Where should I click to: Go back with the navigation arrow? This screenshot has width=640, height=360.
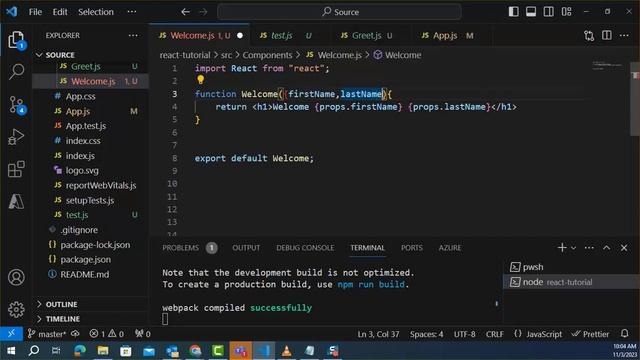pyautogui.click(x=185, y=12)
